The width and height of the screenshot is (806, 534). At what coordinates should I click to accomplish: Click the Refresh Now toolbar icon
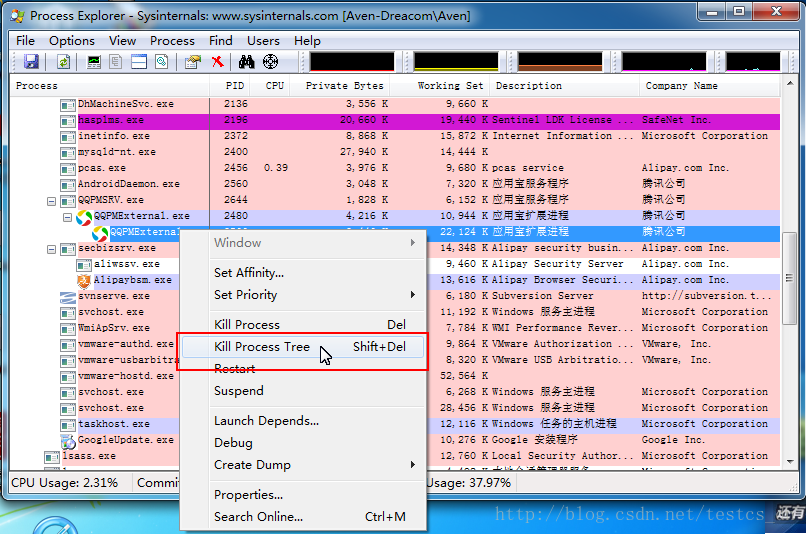pos(63,62)
